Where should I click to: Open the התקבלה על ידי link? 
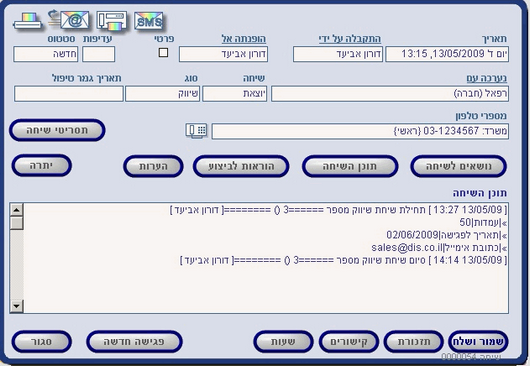click(350, 39)
